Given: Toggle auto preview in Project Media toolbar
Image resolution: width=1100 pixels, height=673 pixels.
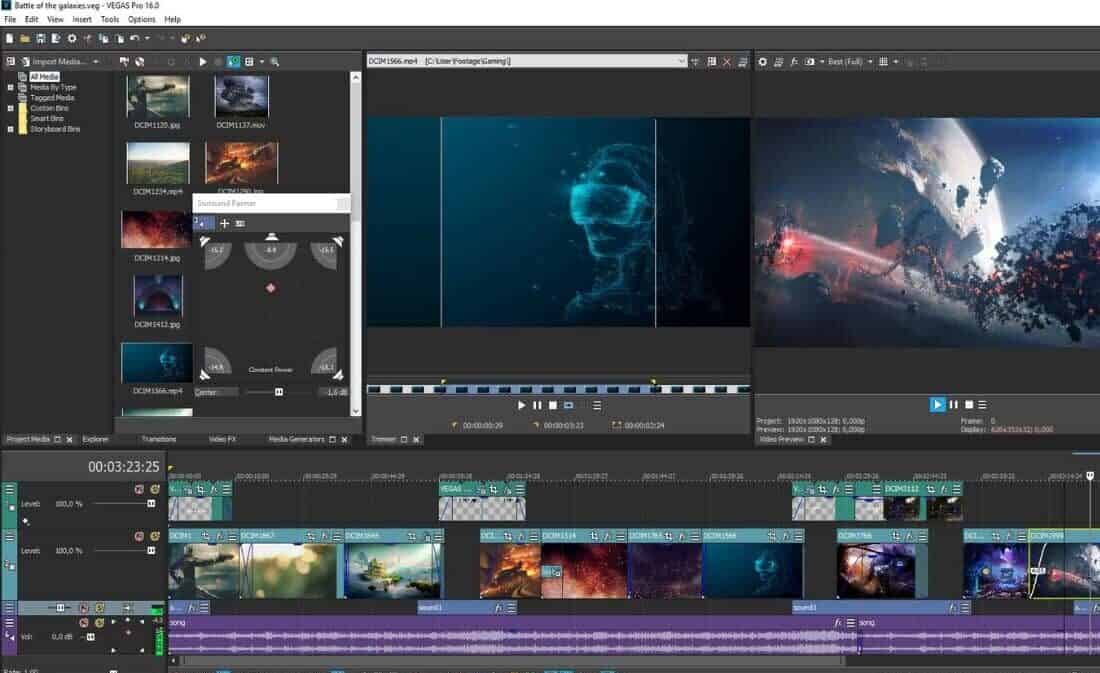Looking at the screenshot, I should point(234,62).
